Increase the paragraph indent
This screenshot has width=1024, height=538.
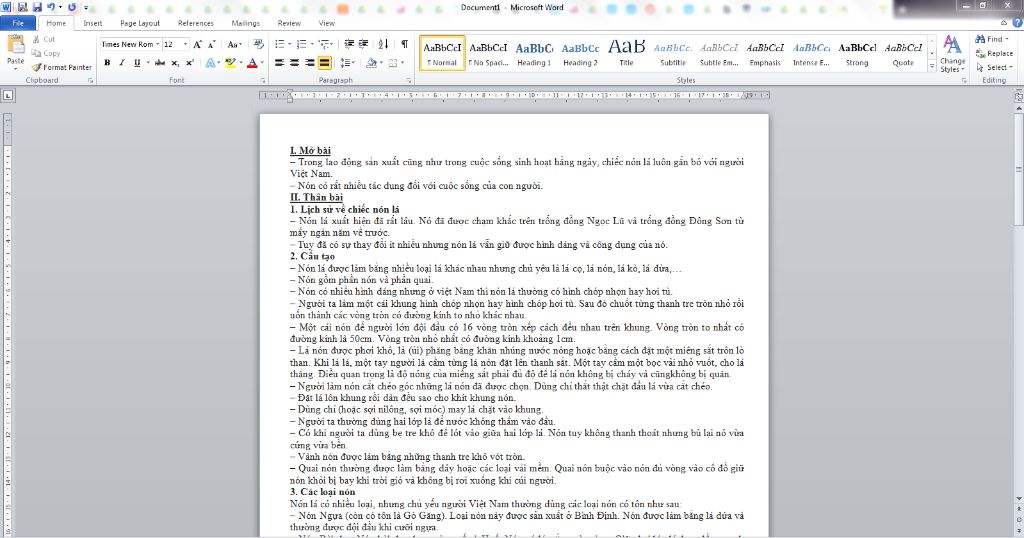tap(363, 44)
